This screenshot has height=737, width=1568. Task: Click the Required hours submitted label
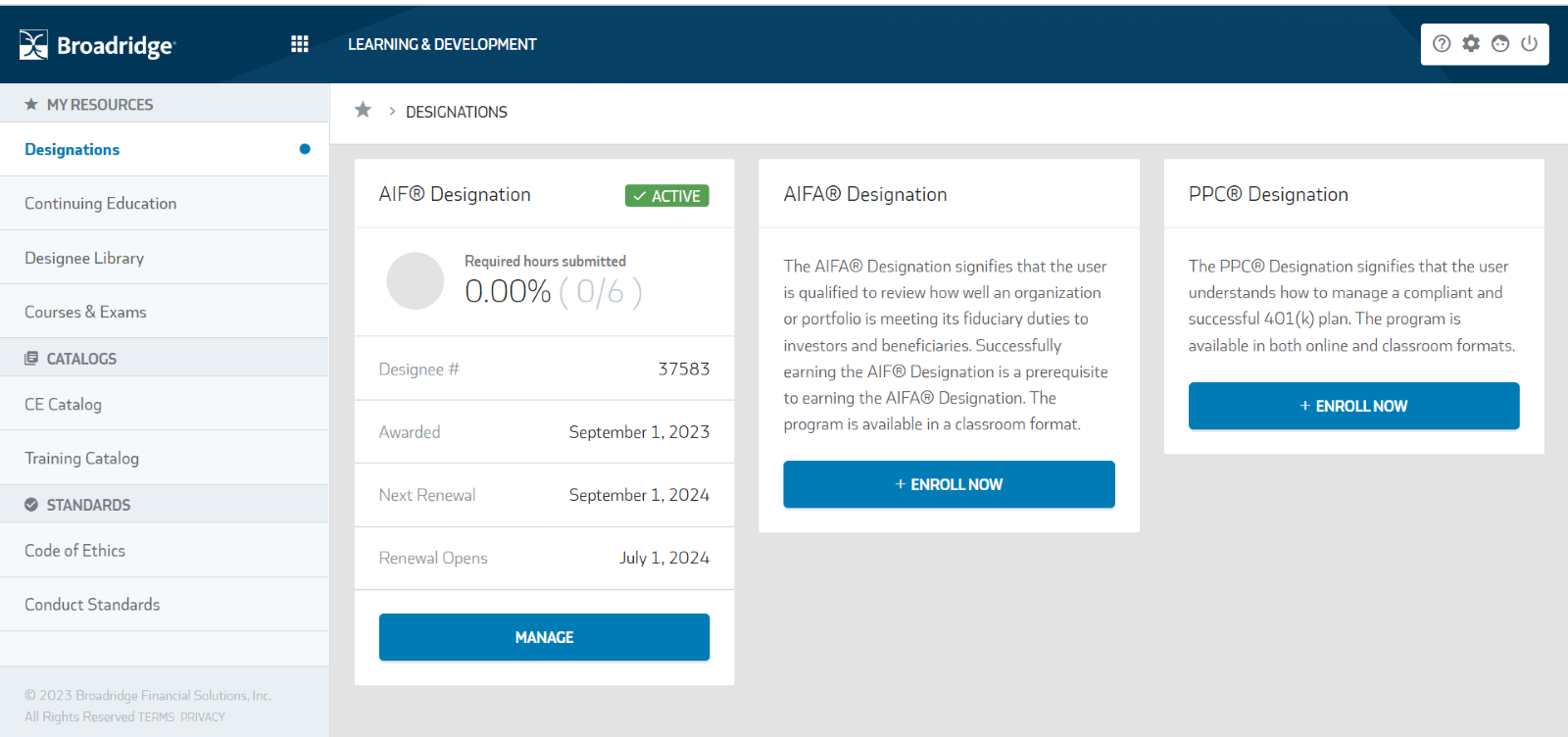(x=545, y=261)
